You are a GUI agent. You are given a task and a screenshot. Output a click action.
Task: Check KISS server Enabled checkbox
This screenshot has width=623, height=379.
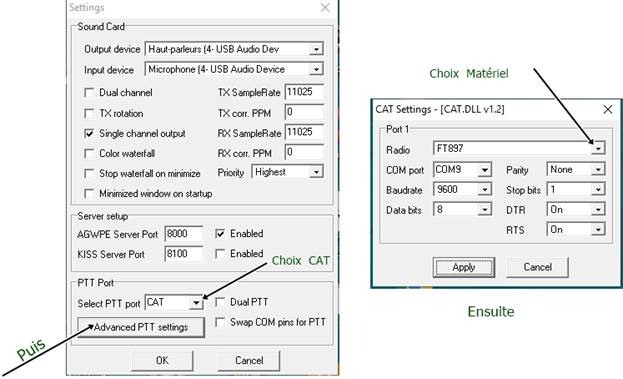point(220,253)
